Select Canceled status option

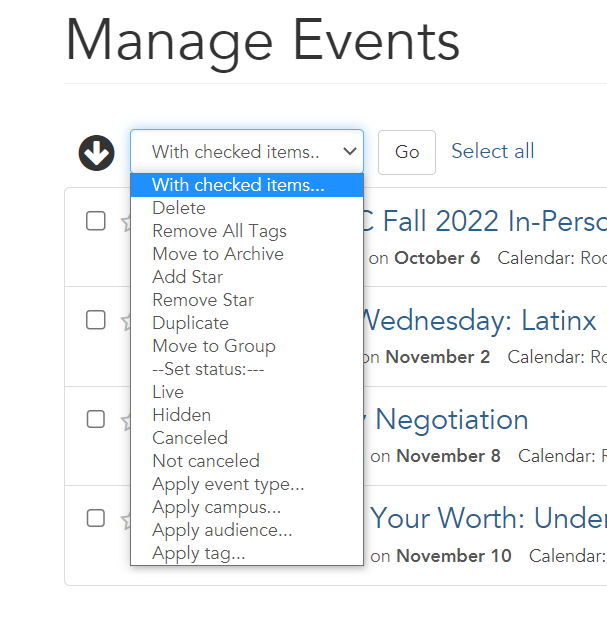point(190,438)
